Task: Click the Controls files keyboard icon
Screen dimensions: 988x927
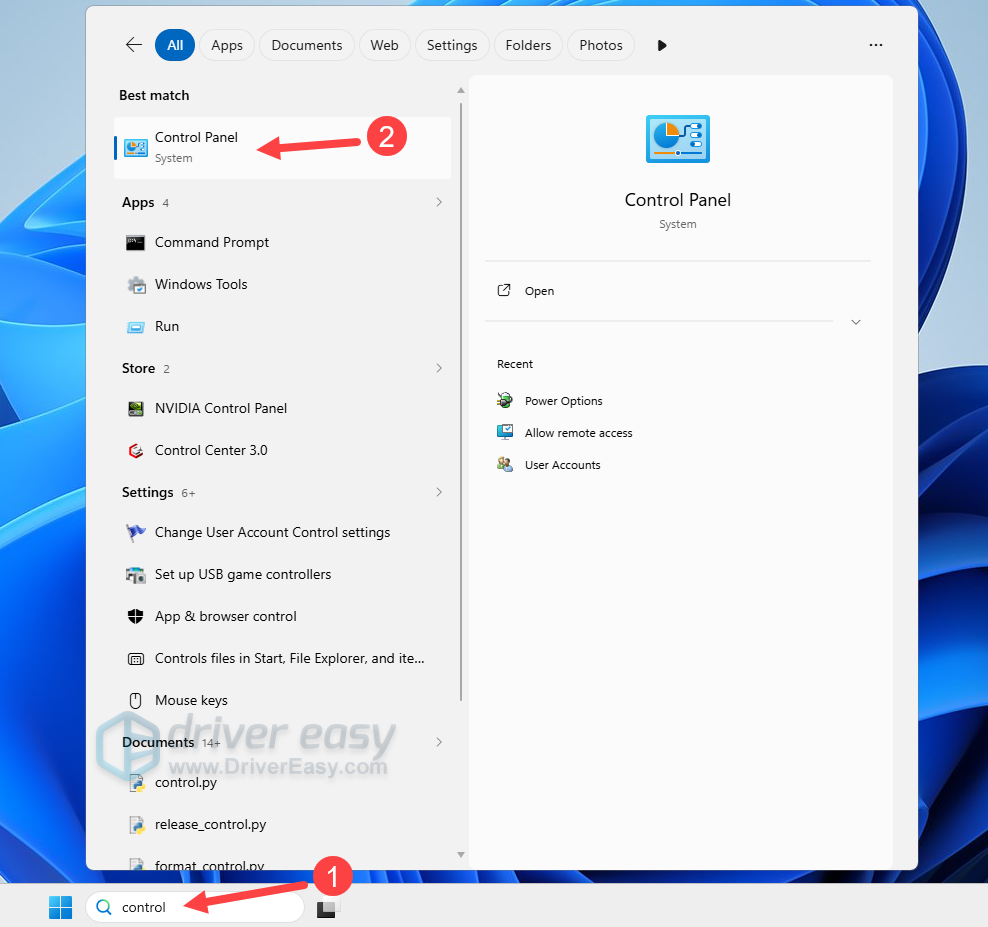Action: (135, 659)
